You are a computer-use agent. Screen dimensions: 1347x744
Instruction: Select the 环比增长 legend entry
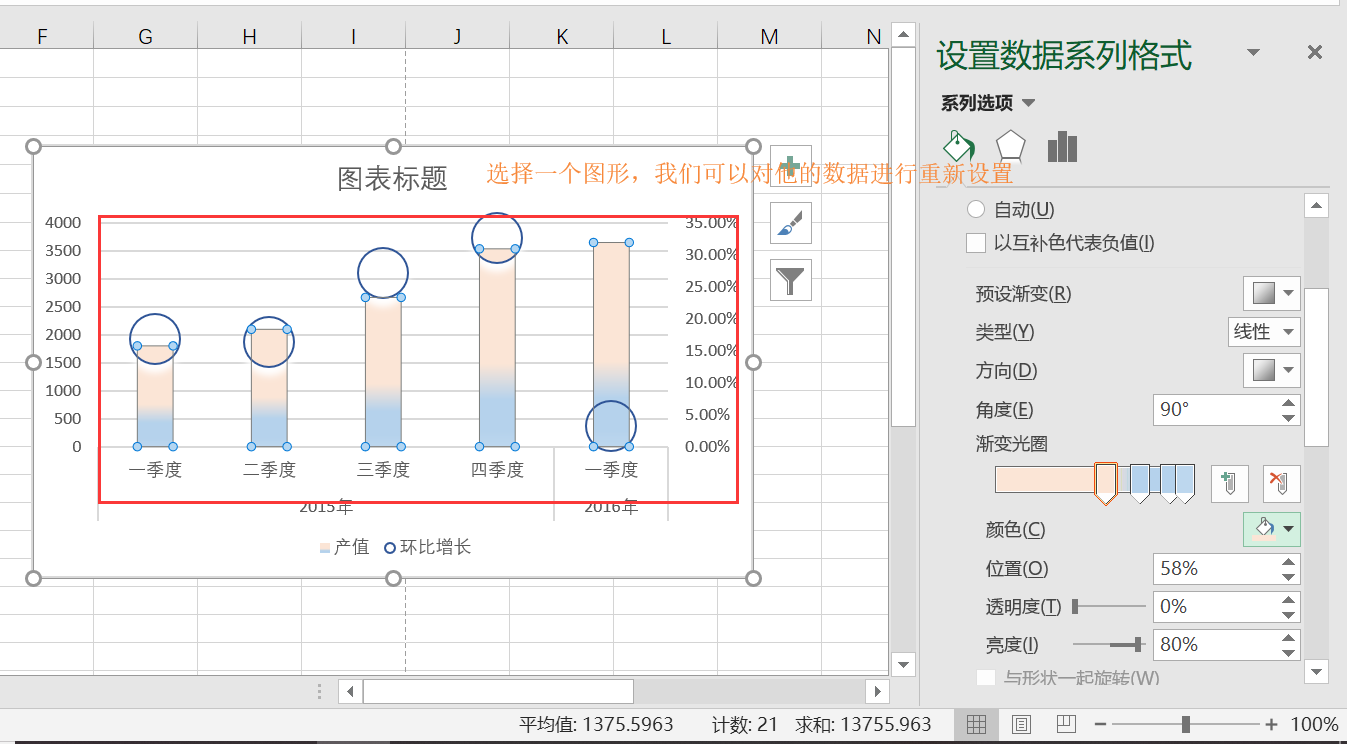437,547
